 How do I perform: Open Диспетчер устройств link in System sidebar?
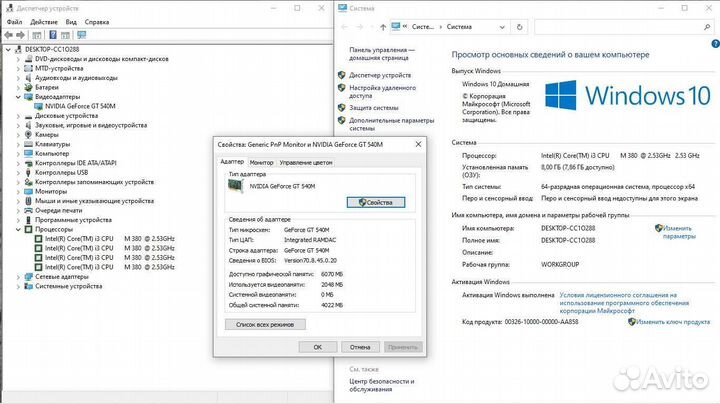pos(380,75)
